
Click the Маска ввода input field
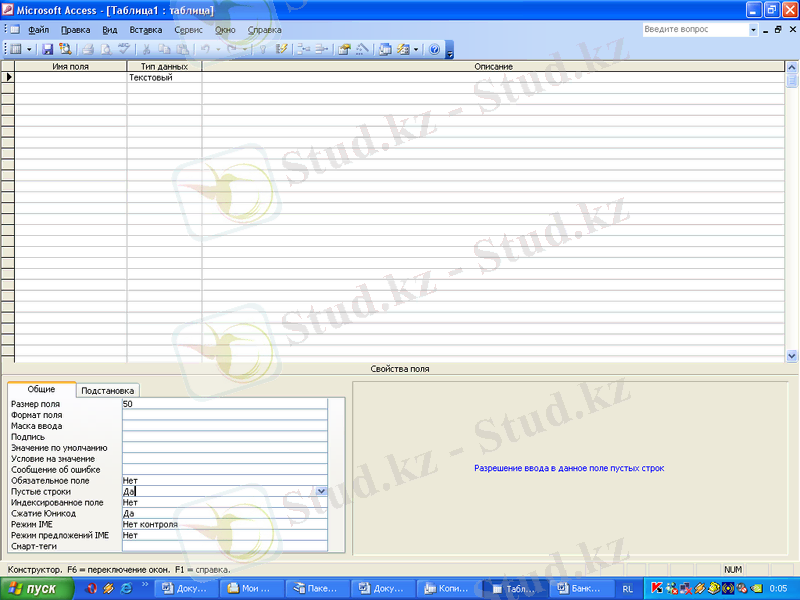tap(224, 426)
